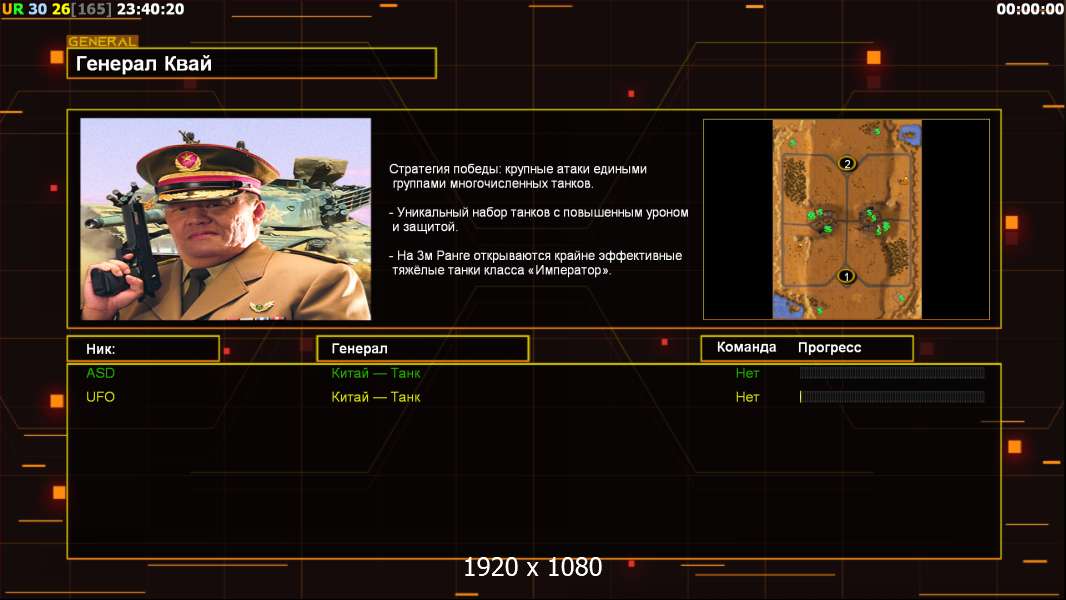Select start position marker 2 on map
1066x600 pixels.
[846, 163]
